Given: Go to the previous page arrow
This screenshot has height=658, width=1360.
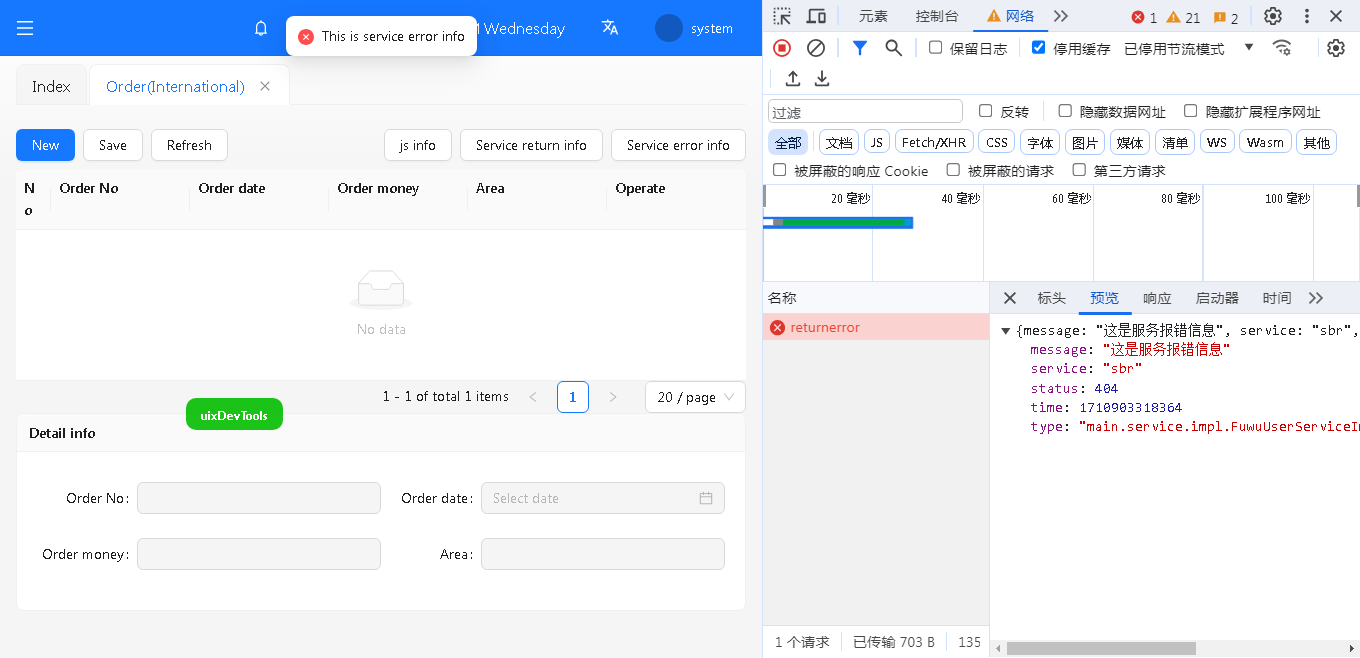Looking at the screenshot, I should [x=533, y=397].
